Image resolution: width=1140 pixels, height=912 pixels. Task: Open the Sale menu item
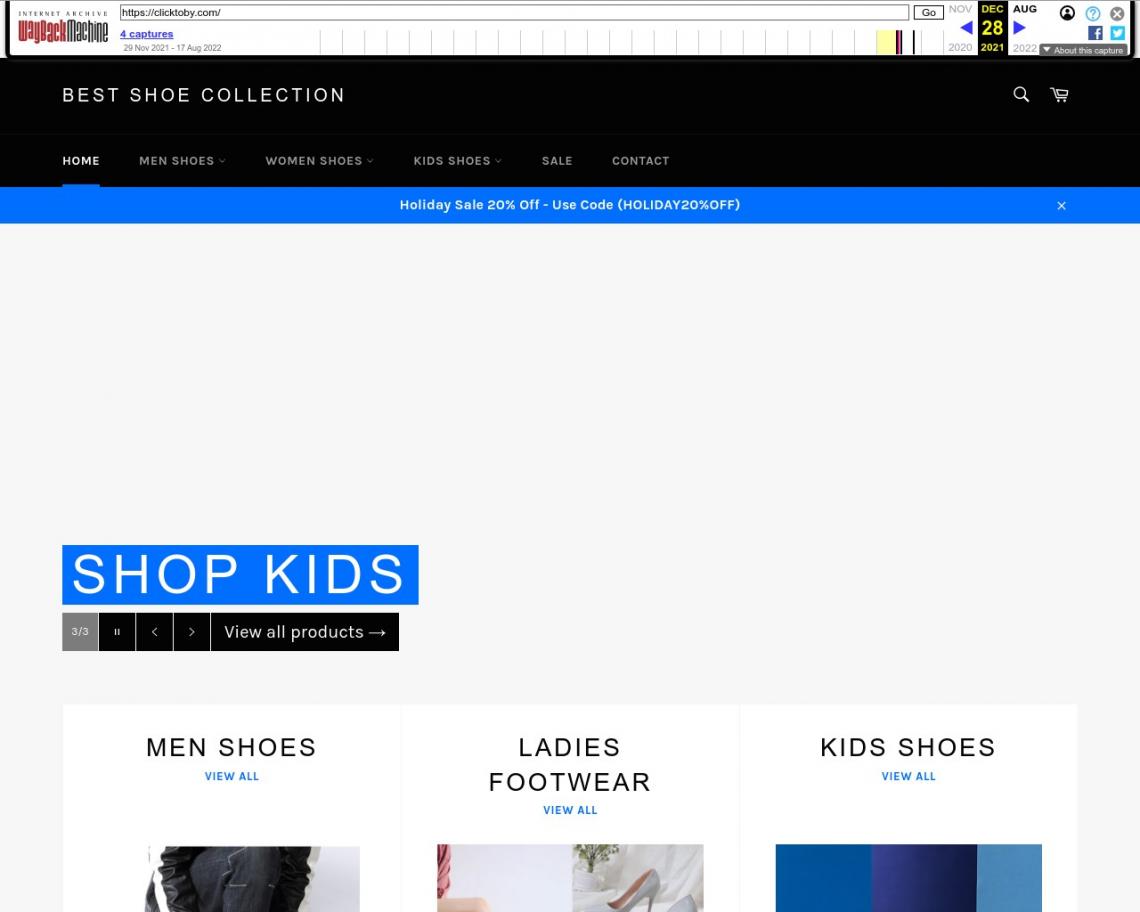[557, 161]
